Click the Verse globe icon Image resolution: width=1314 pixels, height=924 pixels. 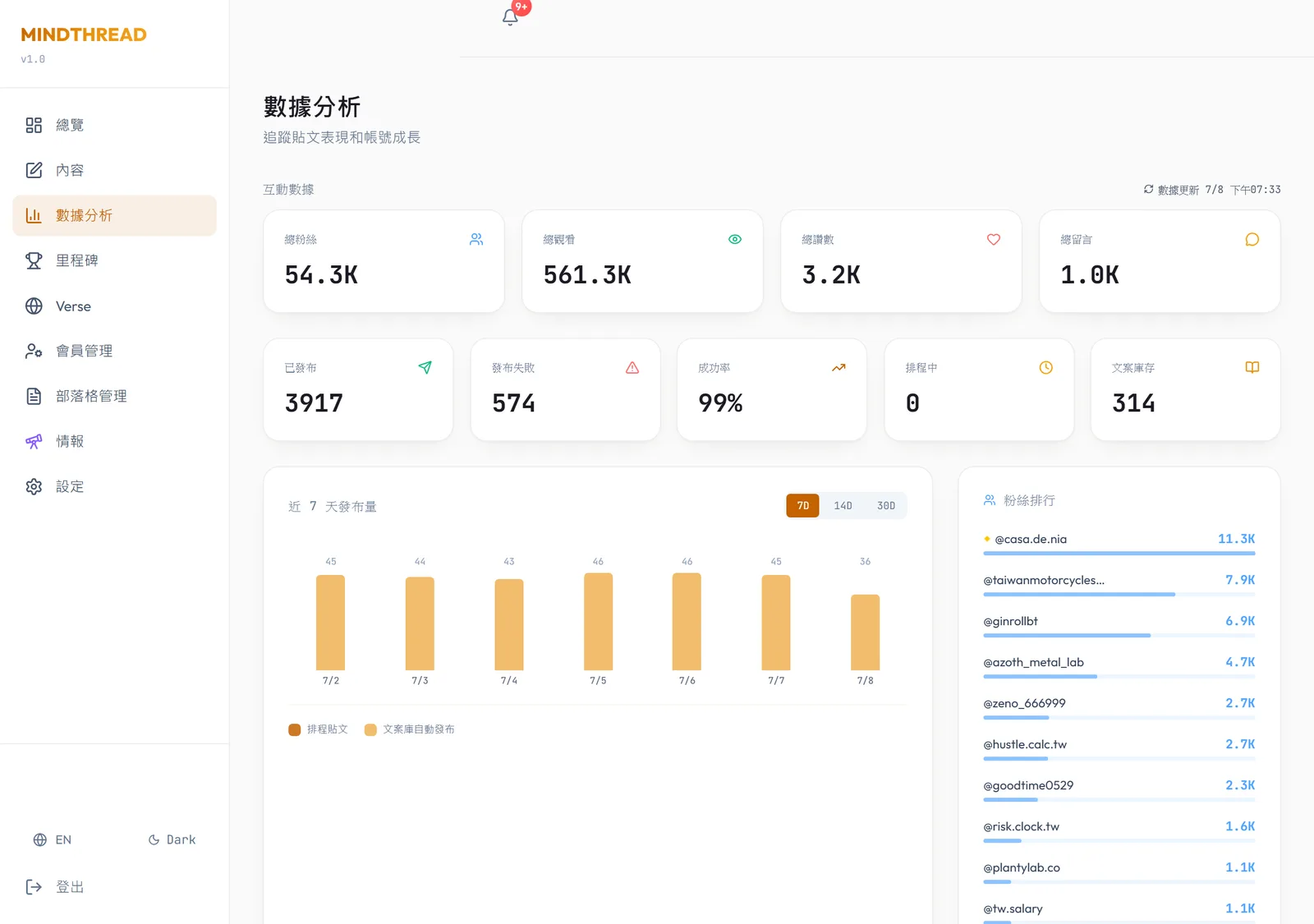click(x=34, y=306)
